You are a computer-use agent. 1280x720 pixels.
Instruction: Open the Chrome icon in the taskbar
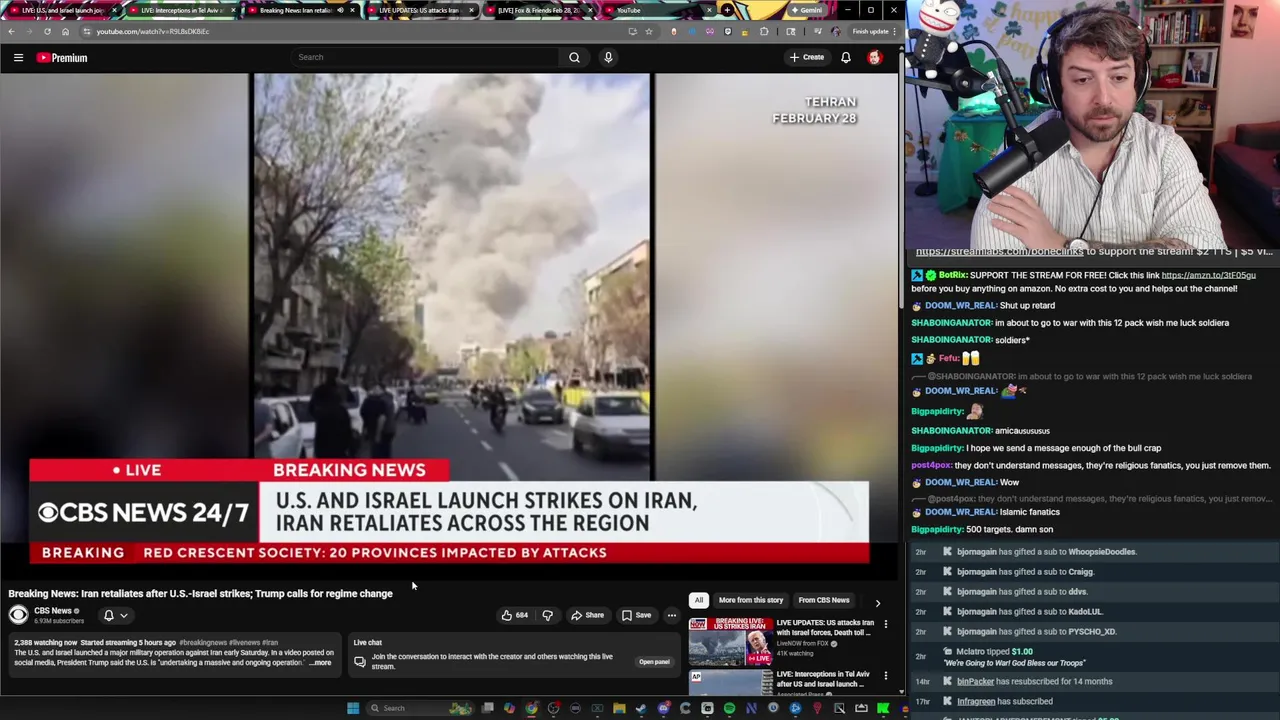click(531, 708)
